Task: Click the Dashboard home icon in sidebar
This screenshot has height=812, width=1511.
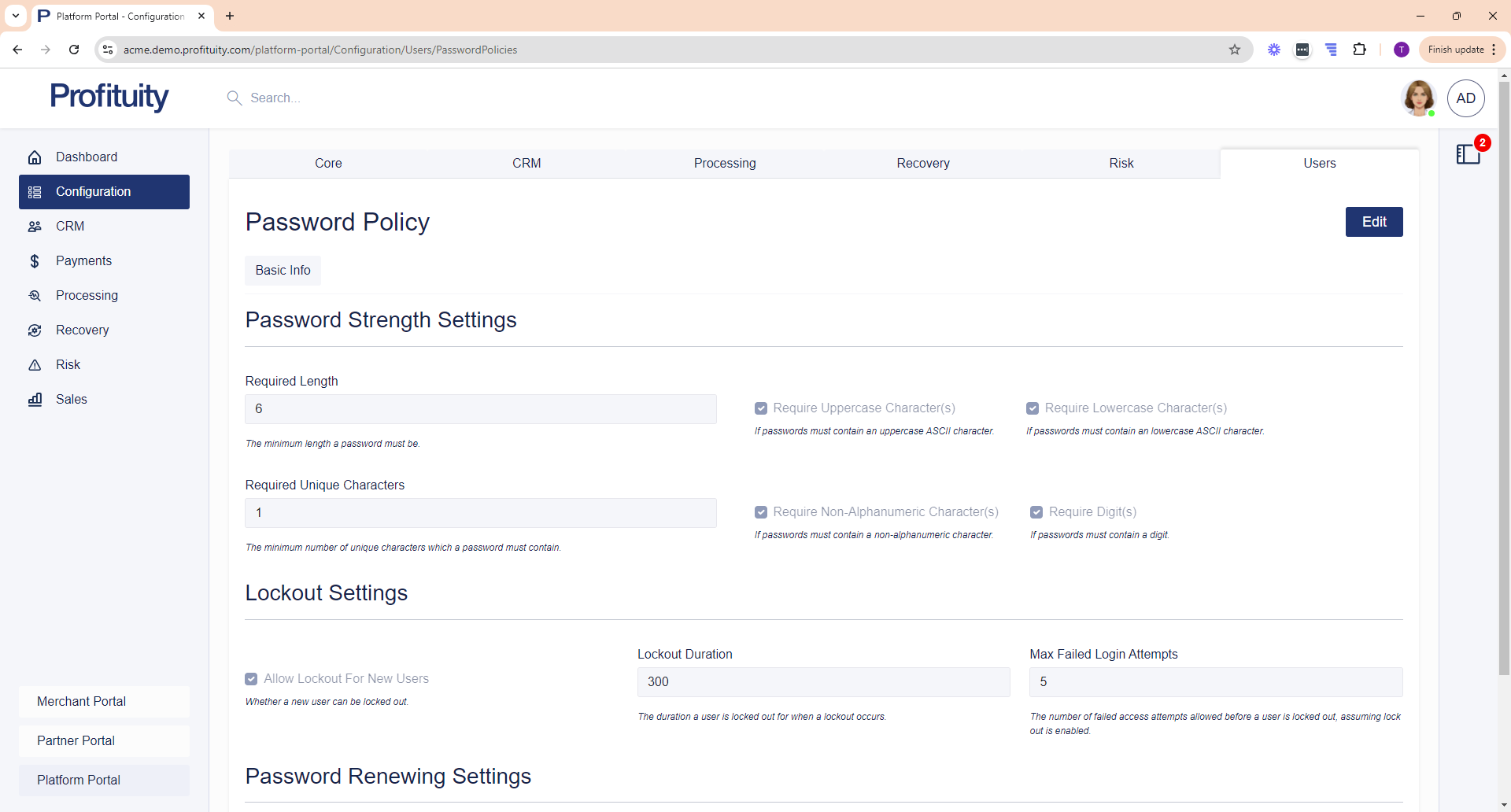Action: point(35,157)
